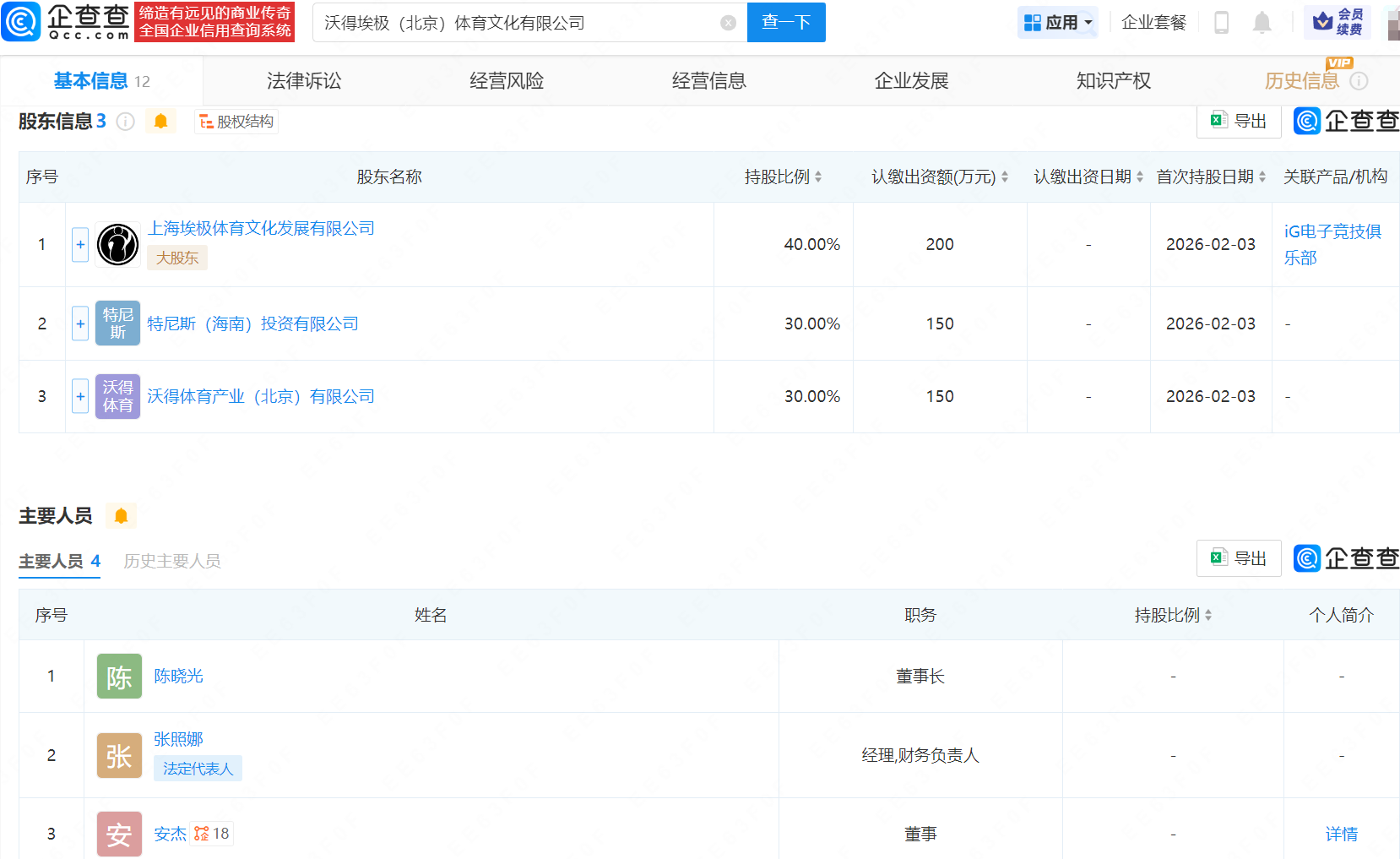Image resolution: width=1400 pixels, height=859 pixels.
Task: Expand the 上海埃极体育文化发展有限公司 shareholder row
Action: pyautogui.click(x=80, y=245)
